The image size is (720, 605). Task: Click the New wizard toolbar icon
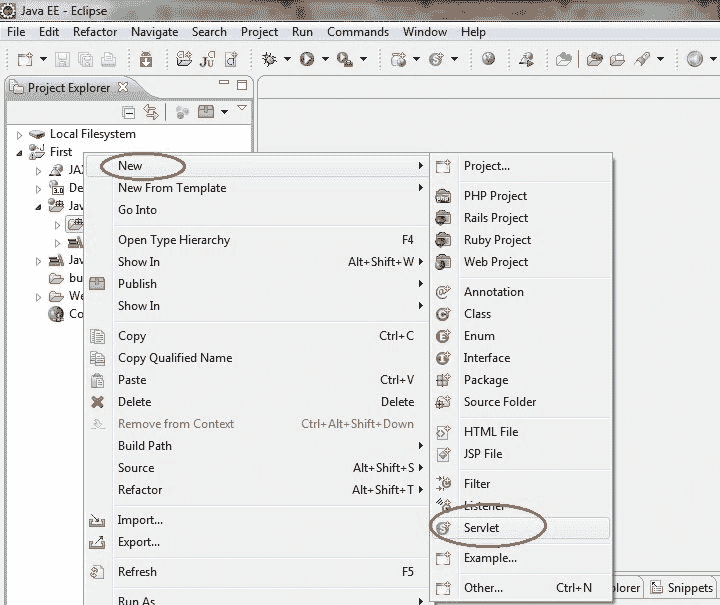[x=25, y=59]
